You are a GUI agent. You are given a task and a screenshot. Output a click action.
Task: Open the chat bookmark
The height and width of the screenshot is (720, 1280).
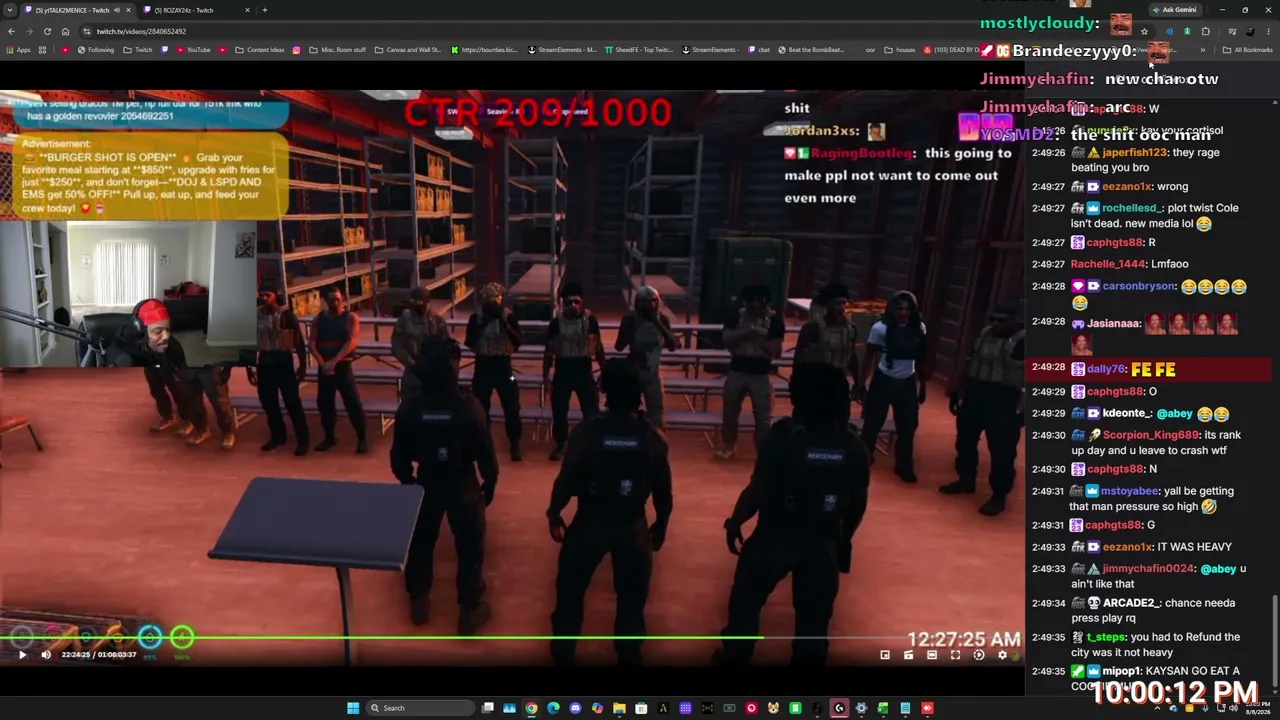click(759, 50)
